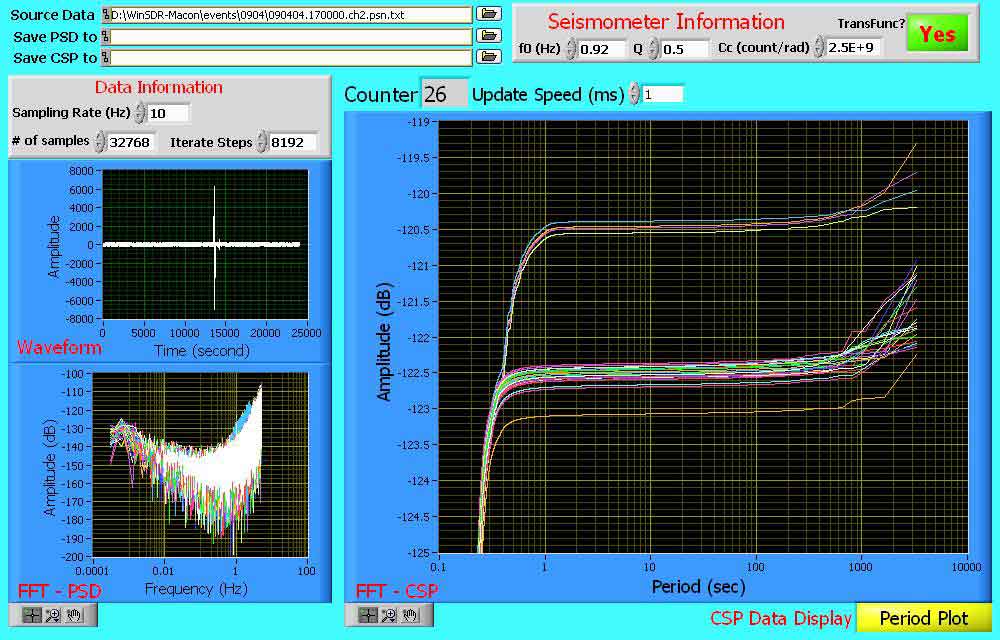Adjust the Sampling Rate stepper arrows
The image size is (1000, 640).
pos(140,113)
